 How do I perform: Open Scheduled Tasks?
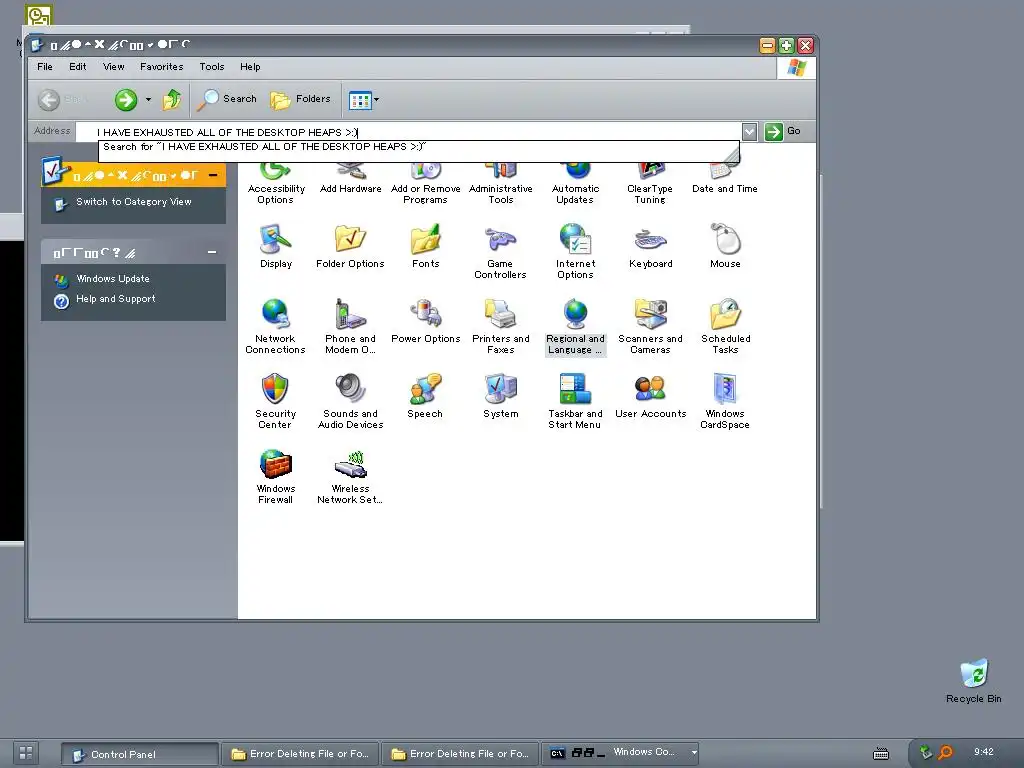(726, 327)
